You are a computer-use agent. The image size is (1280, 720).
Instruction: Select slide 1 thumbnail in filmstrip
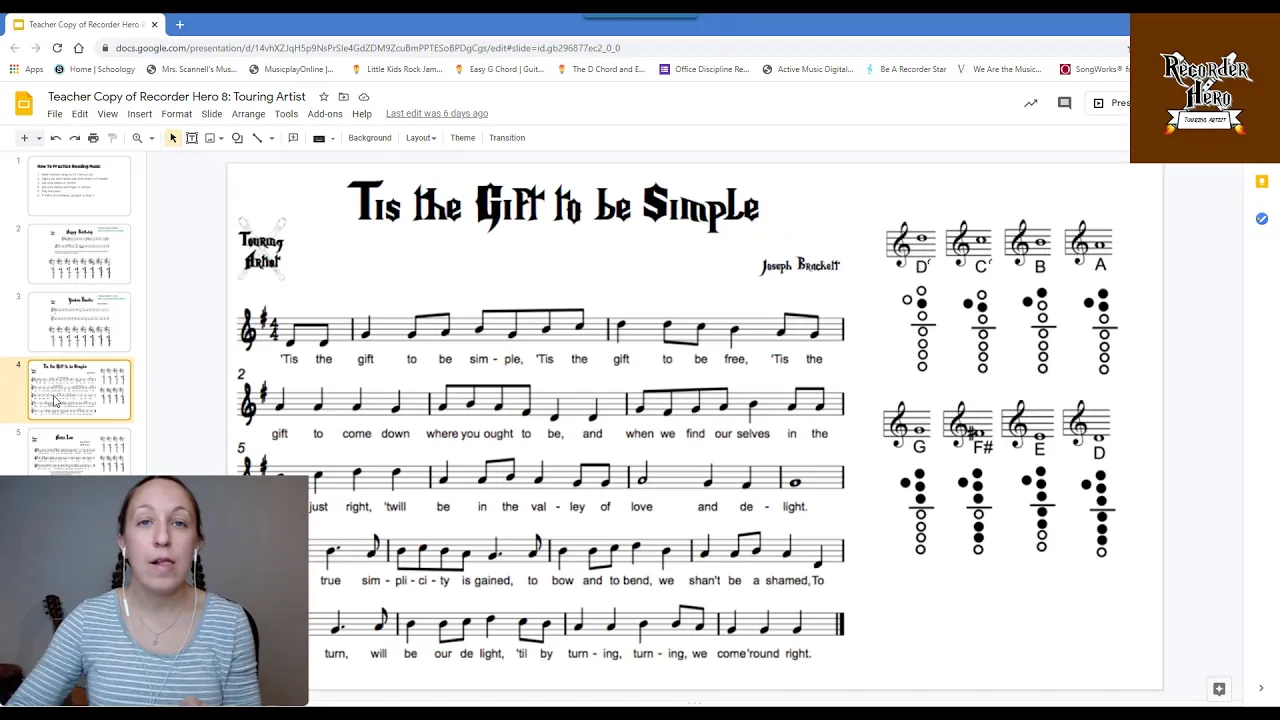79,185
